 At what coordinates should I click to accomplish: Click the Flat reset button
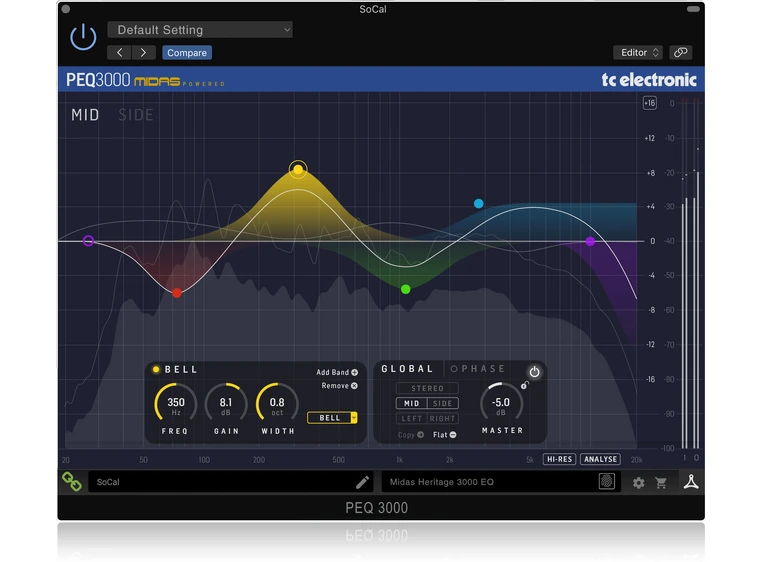[445, 435]
